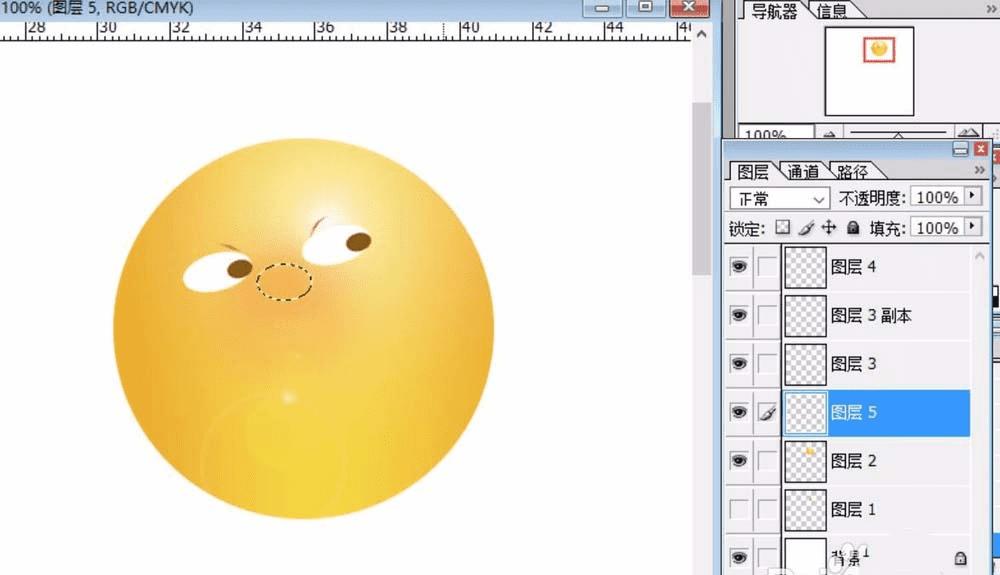Viewport: 1000px width, 575px height.
Task: Toggle link box for 图层 3
Action: tap(767, 363)
